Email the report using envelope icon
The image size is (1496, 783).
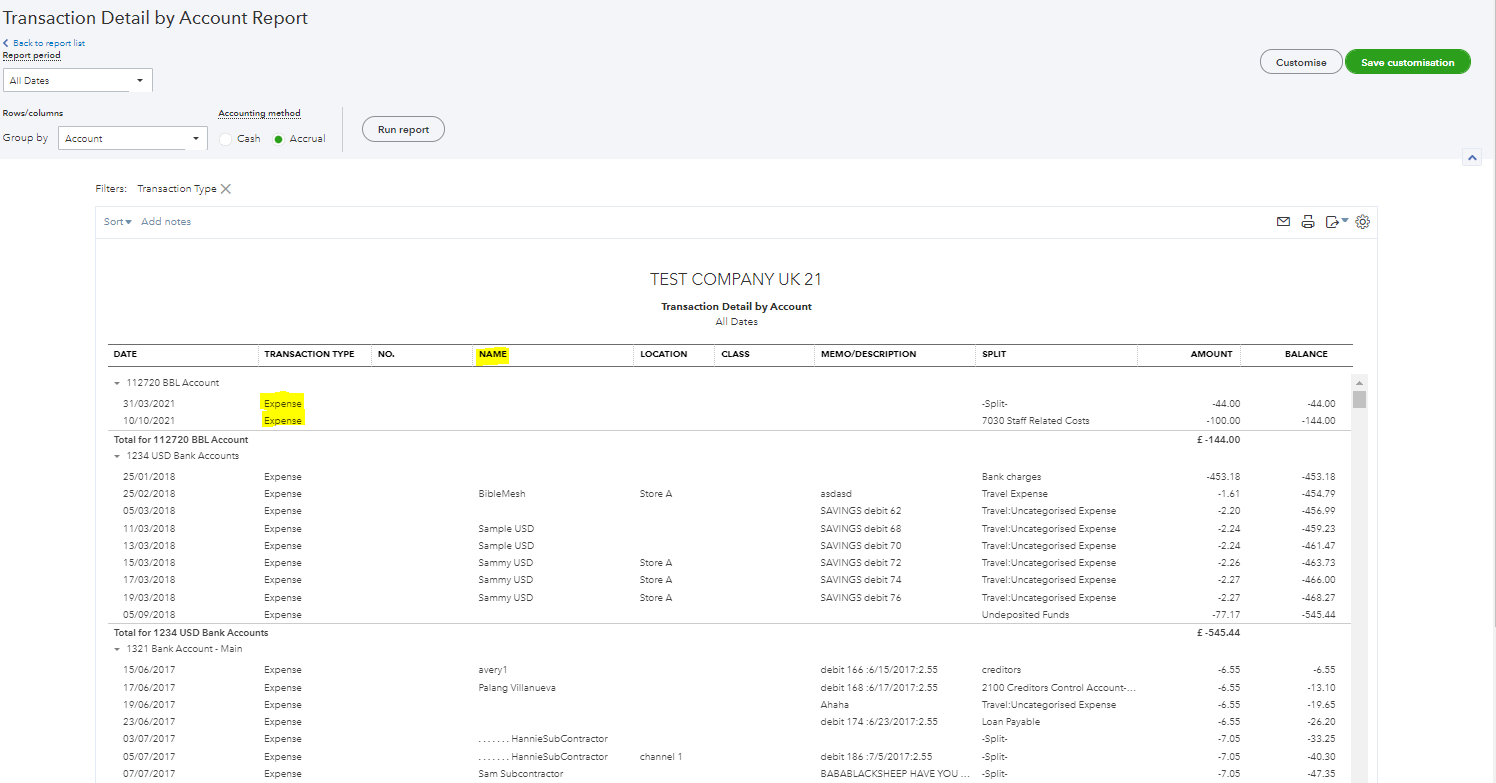click(x=1283, y=222)
